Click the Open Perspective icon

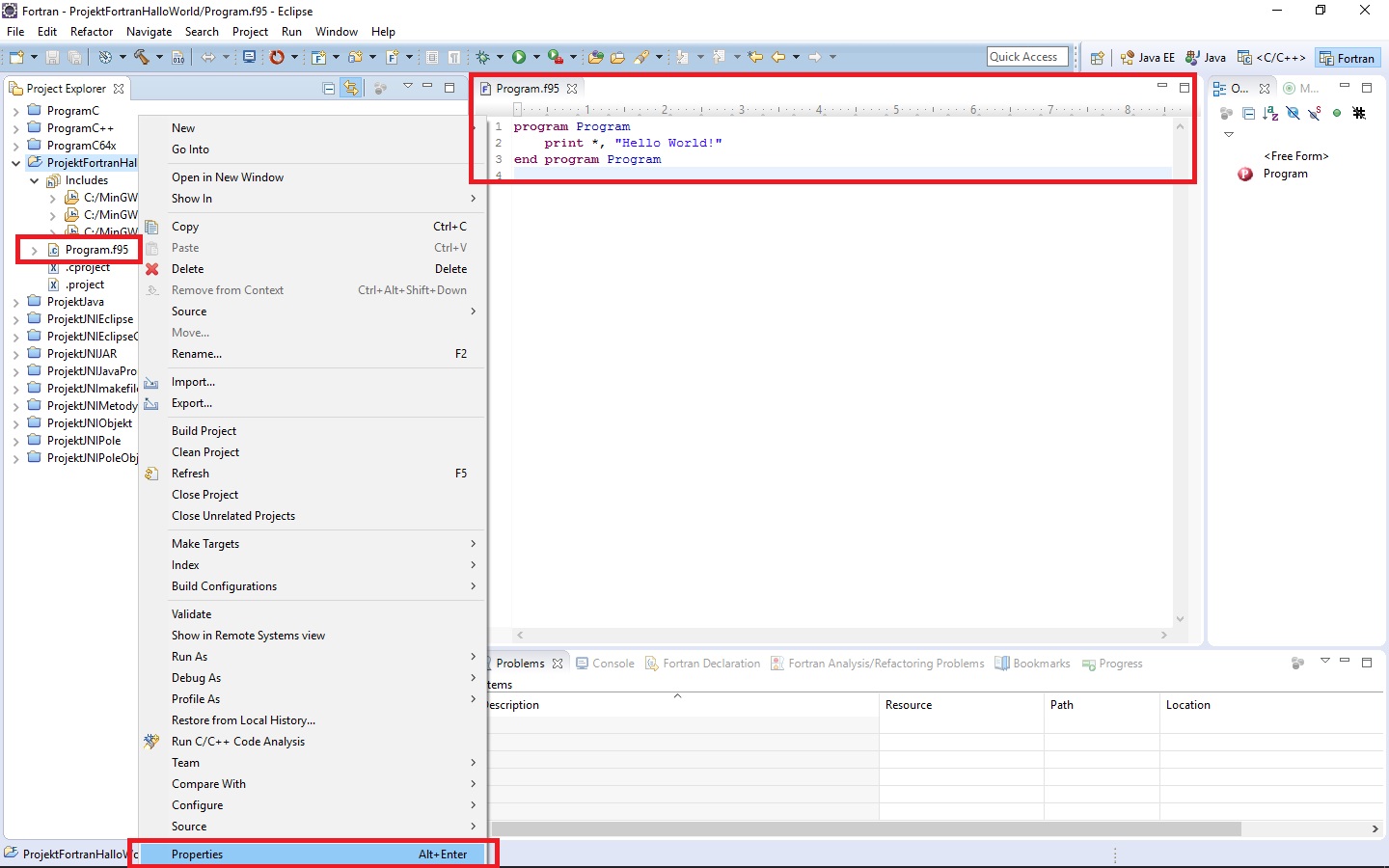[1097, 58]
